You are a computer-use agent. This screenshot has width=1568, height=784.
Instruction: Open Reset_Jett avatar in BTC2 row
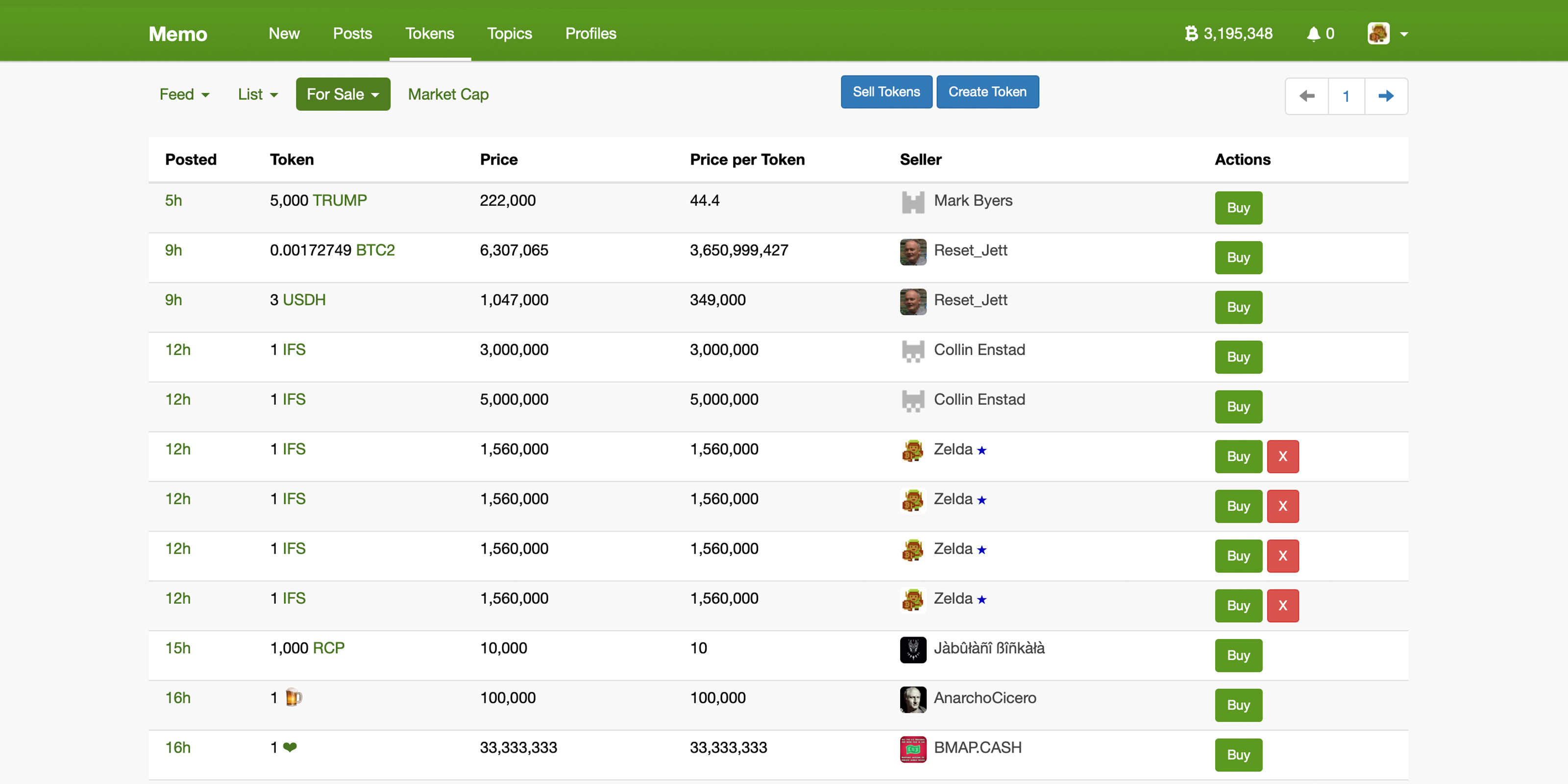click(x=913, y=252)
